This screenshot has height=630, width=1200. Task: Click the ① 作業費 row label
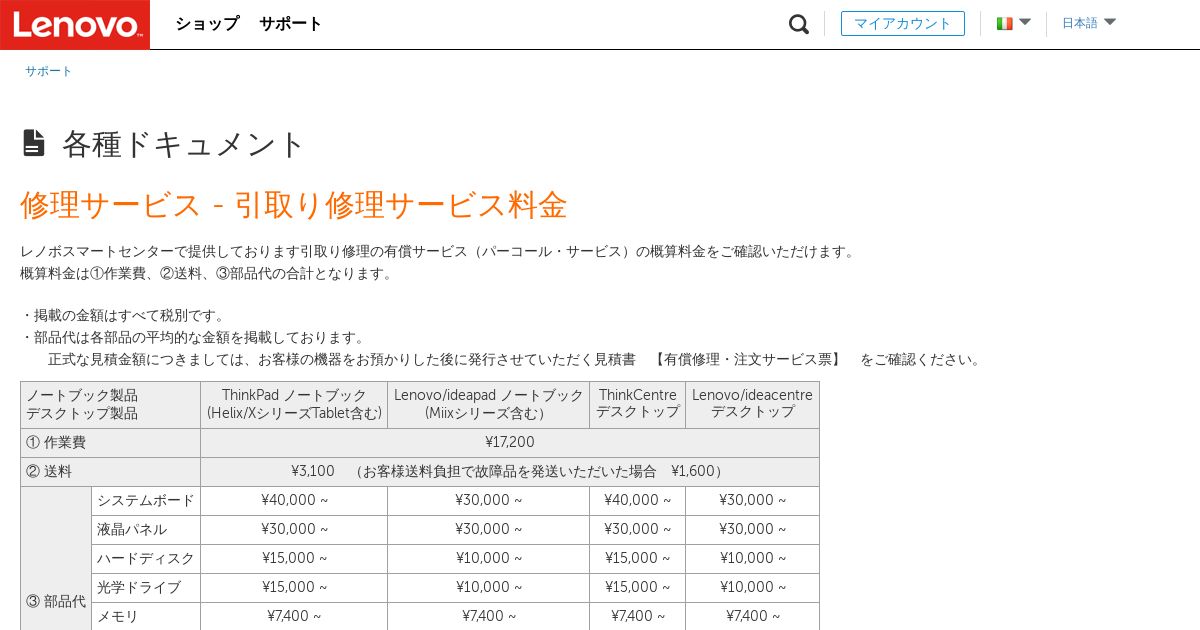110,442
